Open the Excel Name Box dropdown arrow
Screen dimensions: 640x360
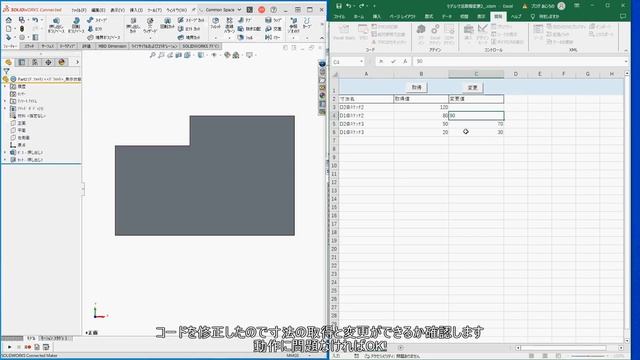pyautogui.click(x=362, y=62)
